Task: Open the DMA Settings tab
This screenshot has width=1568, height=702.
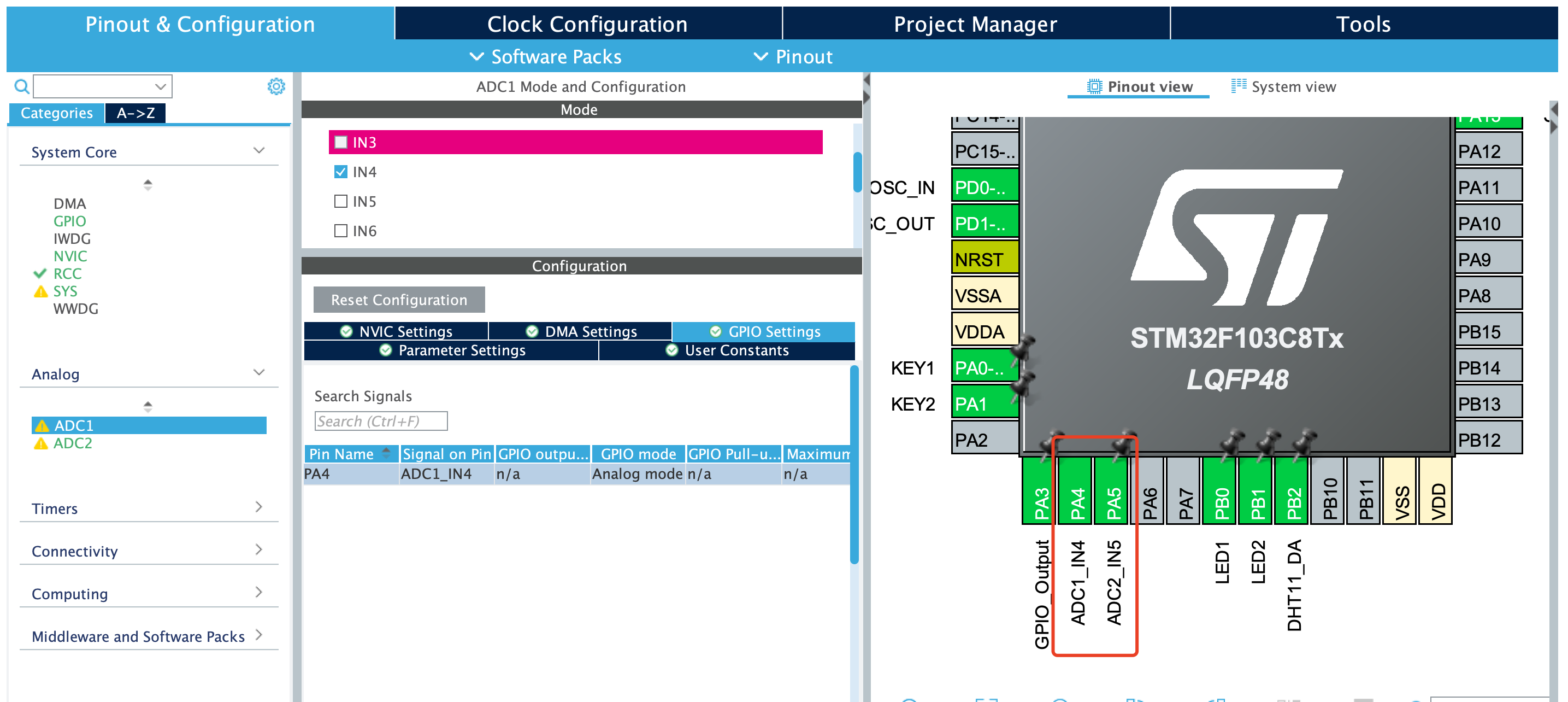Action: [581, 331]
